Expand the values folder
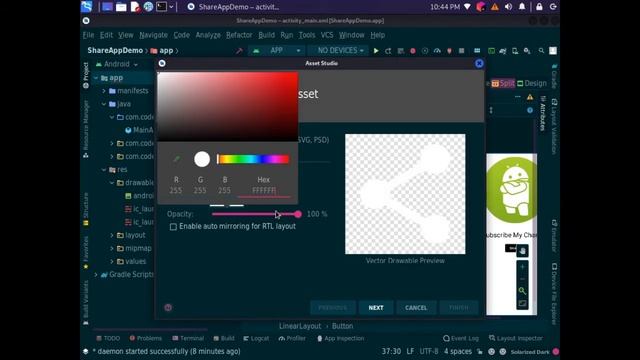The width and height of the screenshot is (640, 360). pos(112,262)
